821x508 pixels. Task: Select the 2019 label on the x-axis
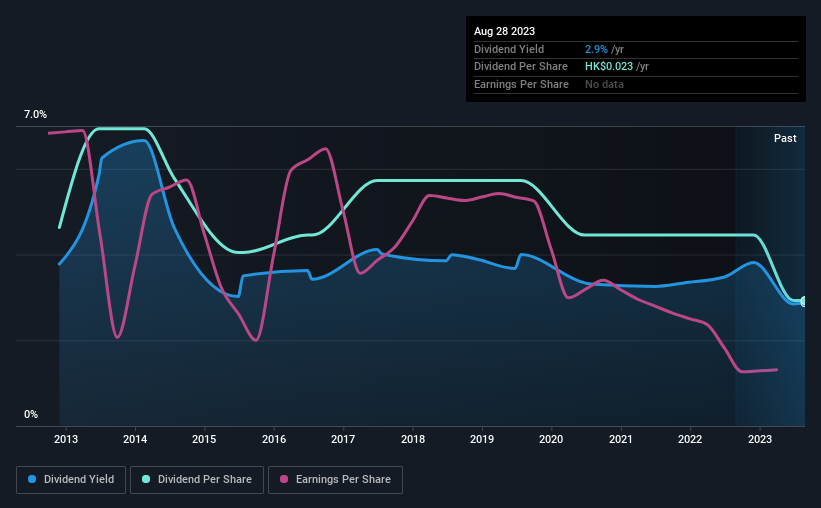[482, 439]
